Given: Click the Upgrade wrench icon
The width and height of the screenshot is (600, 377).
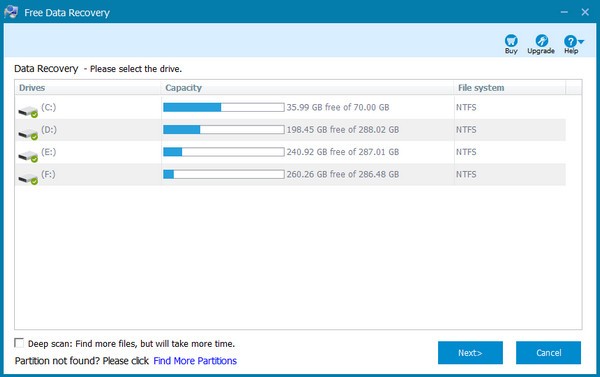Looking at the screenshot, I should 541,41.
